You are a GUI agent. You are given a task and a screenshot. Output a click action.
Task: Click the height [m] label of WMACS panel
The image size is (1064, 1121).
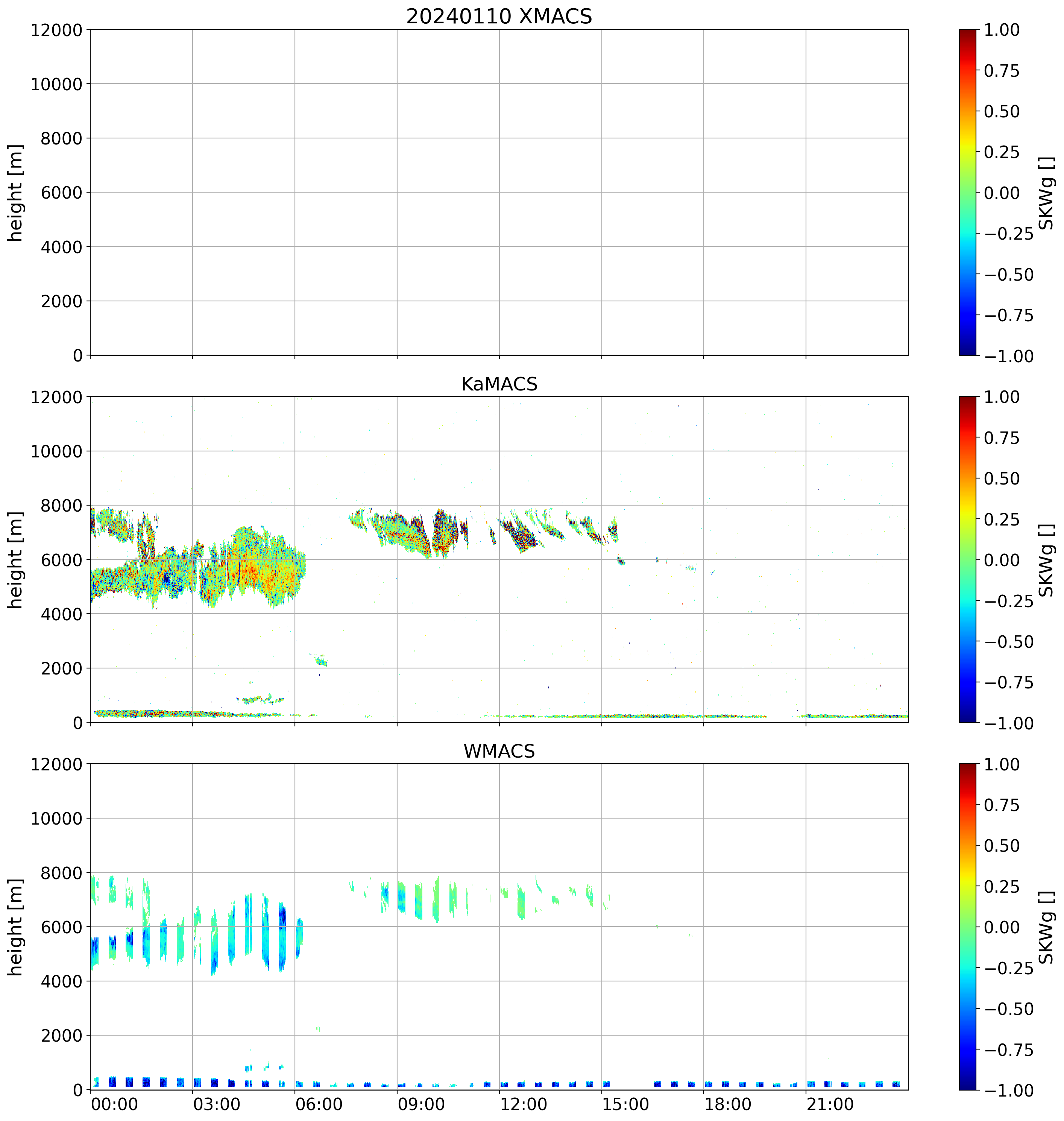coord(15,927)
